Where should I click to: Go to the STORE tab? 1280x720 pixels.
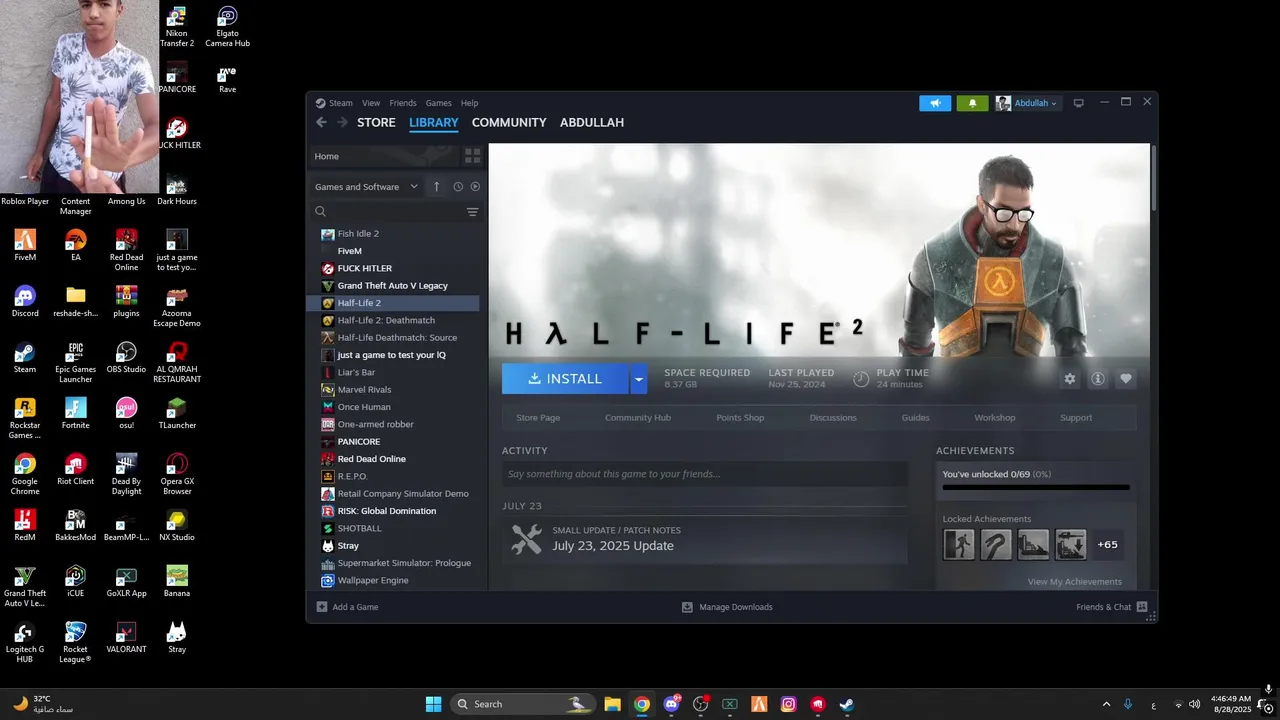pos(376,122)
